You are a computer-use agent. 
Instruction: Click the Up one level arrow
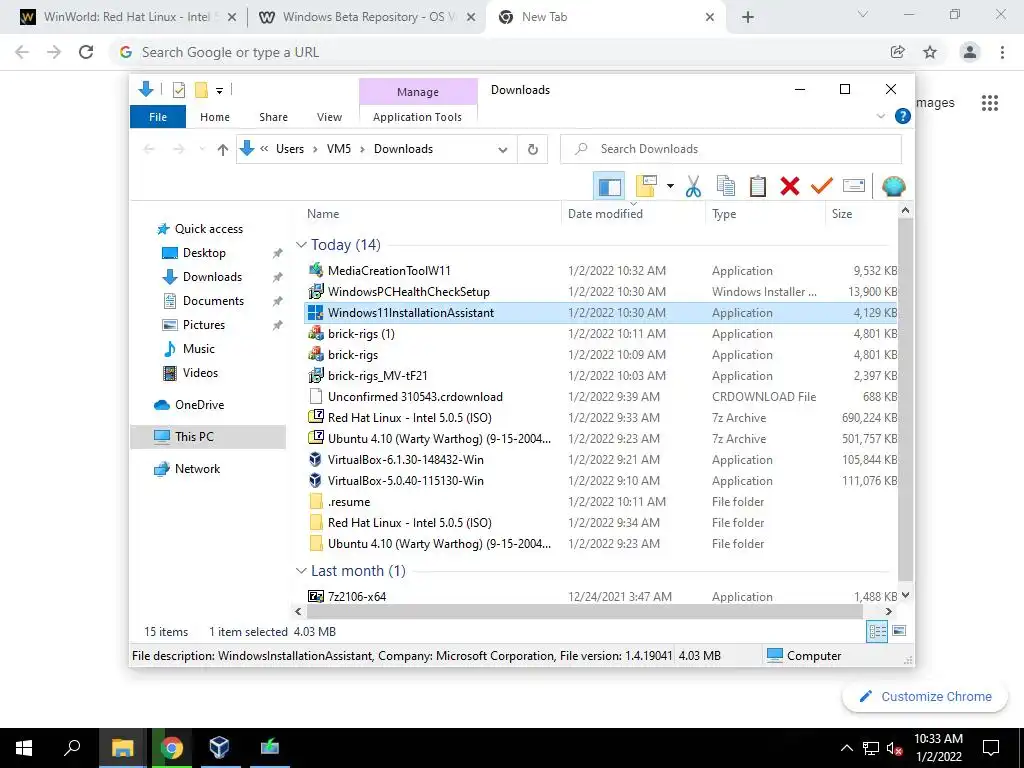coord(223,150)
